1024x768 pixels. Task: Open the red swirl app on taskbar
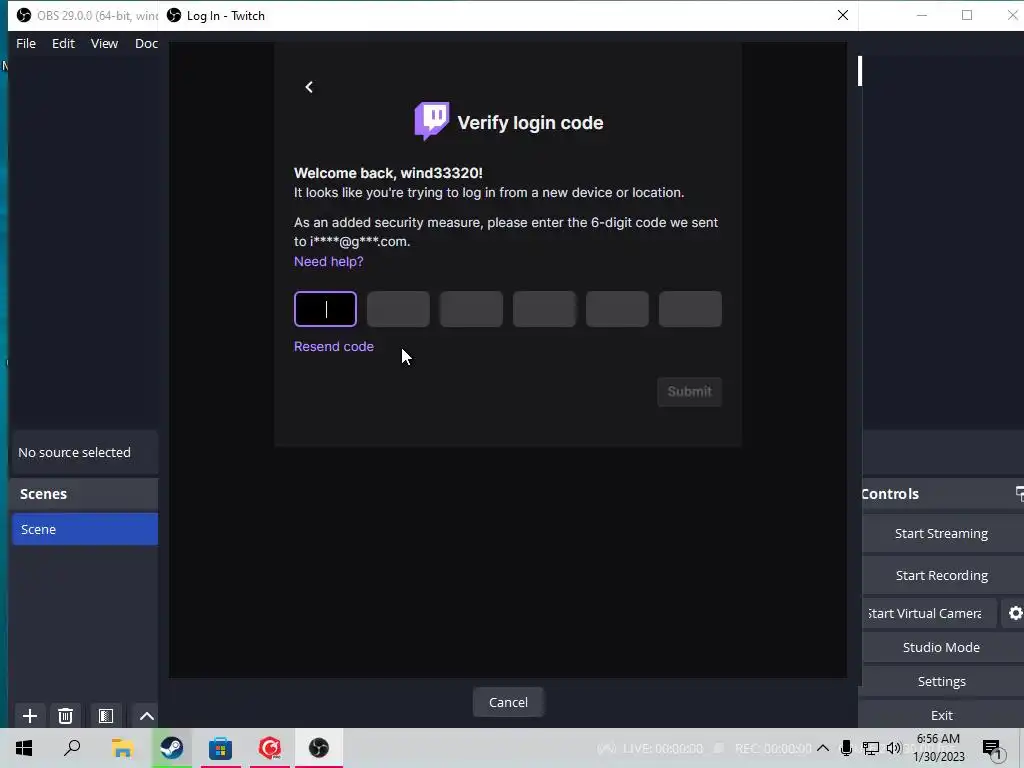(270, 748)
